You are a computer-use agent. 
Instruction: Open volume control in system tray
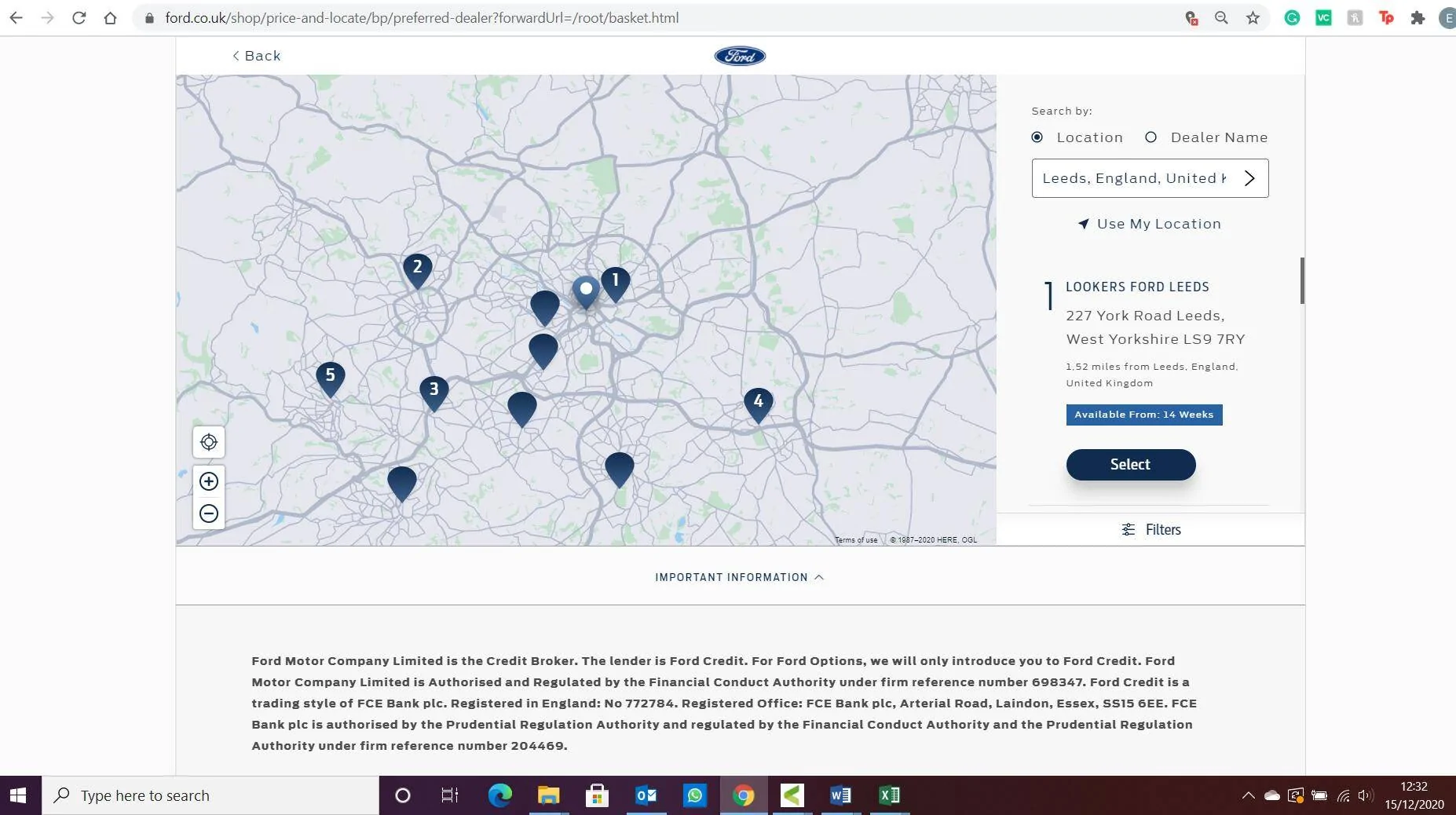1366,795
